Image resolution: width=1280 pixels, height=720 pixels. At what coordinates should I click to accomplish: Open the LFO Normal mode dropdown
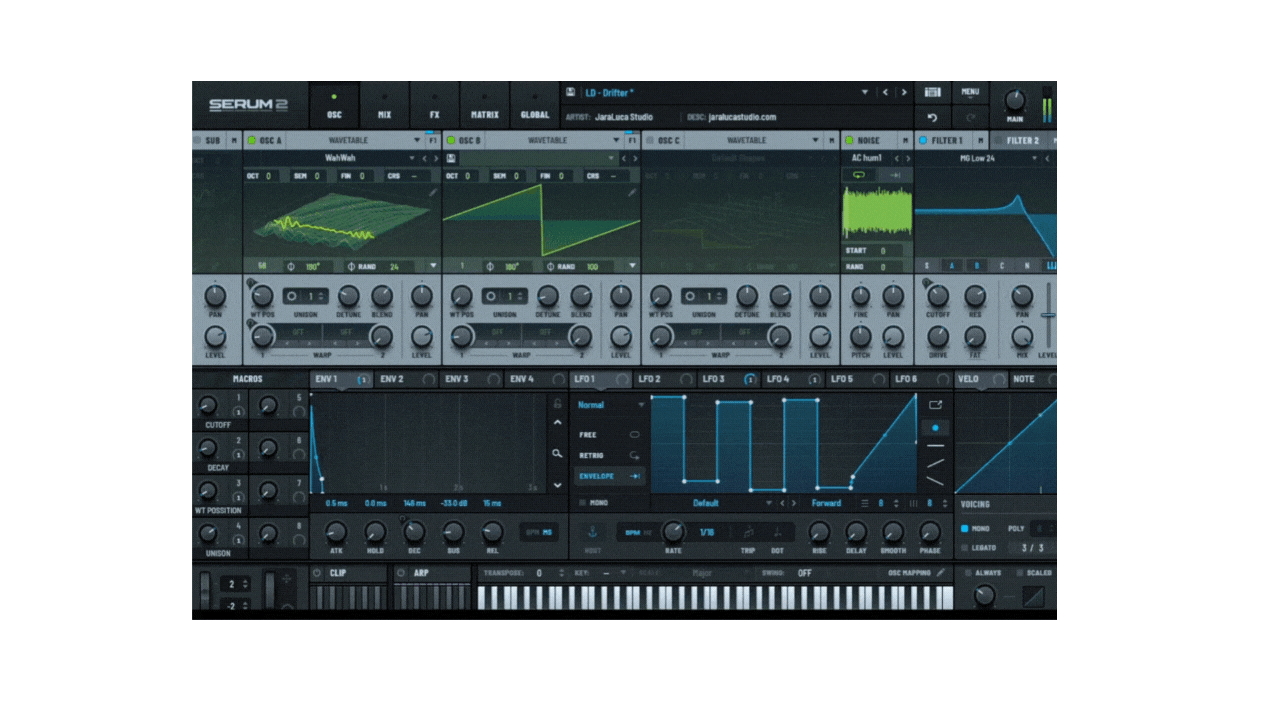640,405
